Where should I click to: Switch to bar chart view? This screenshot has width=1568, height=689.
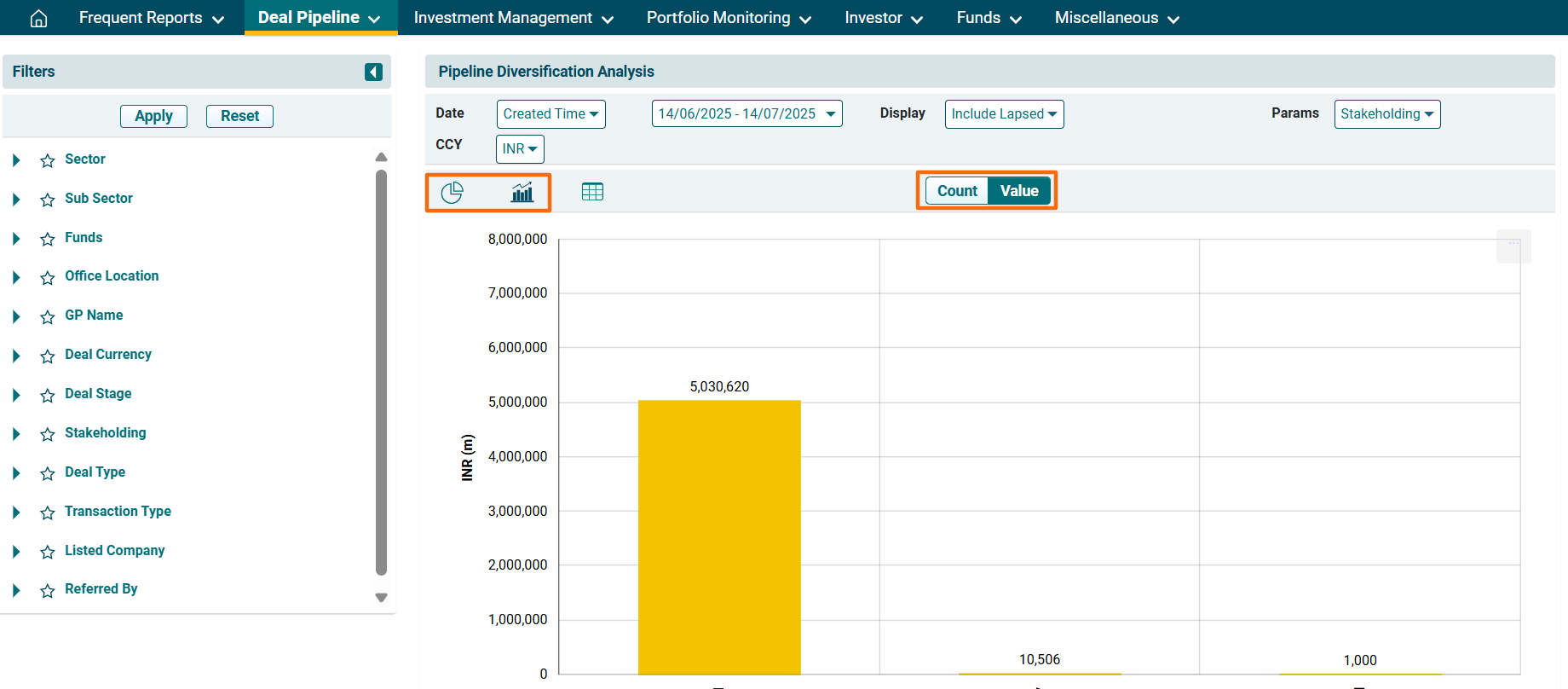[x=522, y=193]
